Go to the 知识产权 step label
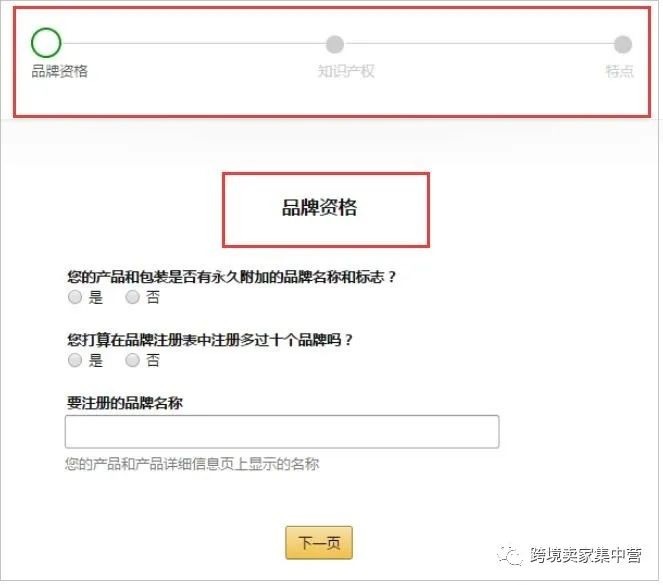 pos(346,71)
